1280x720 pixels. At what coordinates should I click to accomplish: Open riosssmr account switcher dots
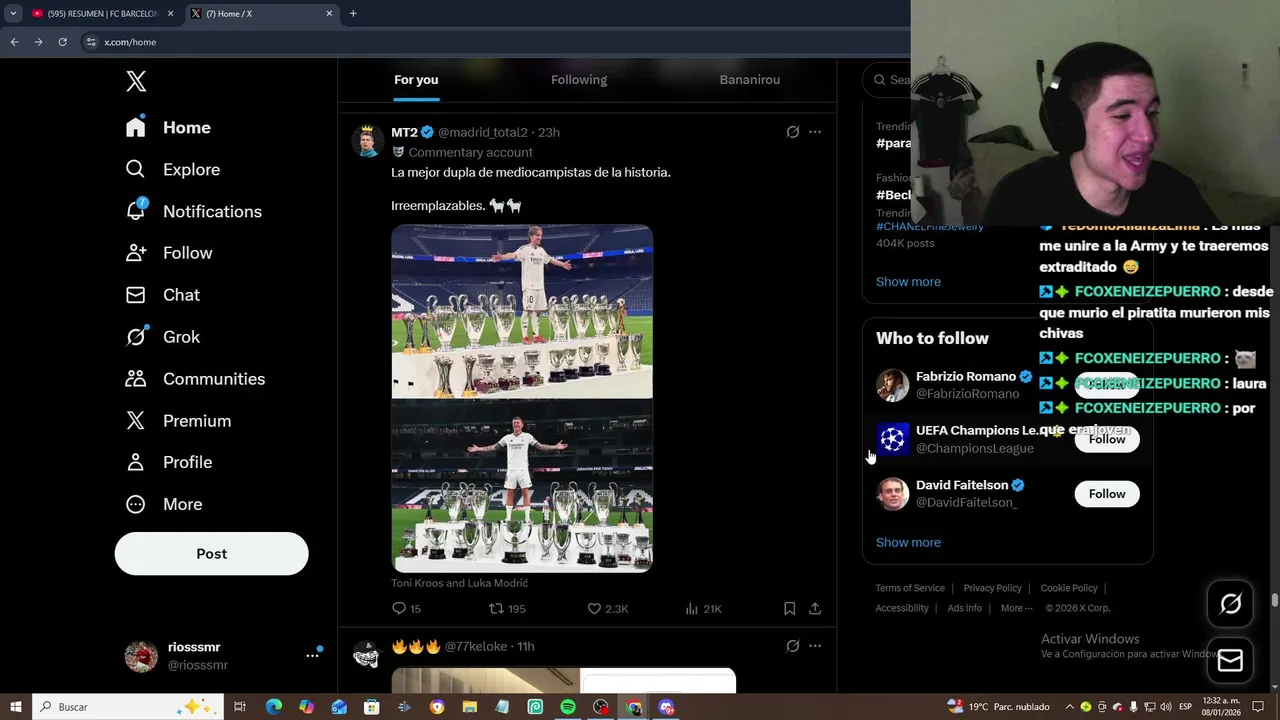(x=312, y=656)
